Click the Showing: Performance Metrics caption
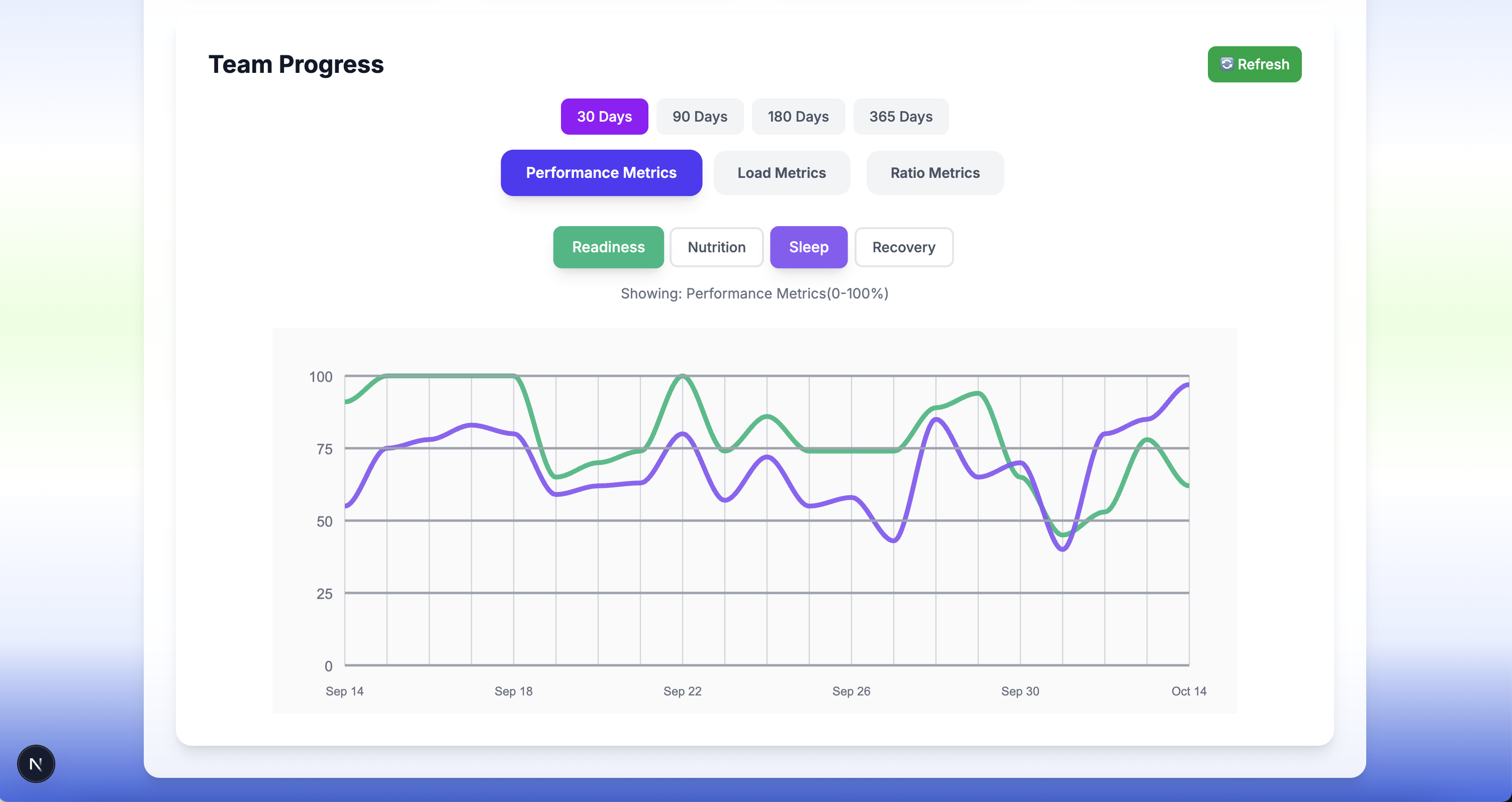Screen dimensions: 1512x802 tap(755, 293)
